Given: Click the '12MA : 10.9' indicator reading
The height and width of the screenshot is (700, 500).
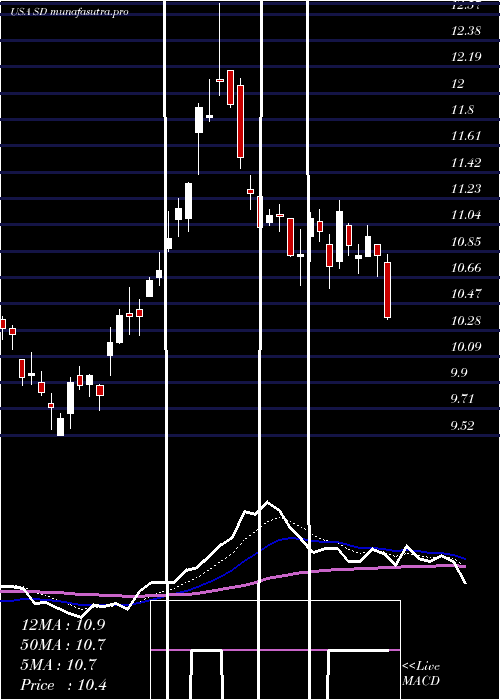Looking at the screenshot, I should coord(63,625).
